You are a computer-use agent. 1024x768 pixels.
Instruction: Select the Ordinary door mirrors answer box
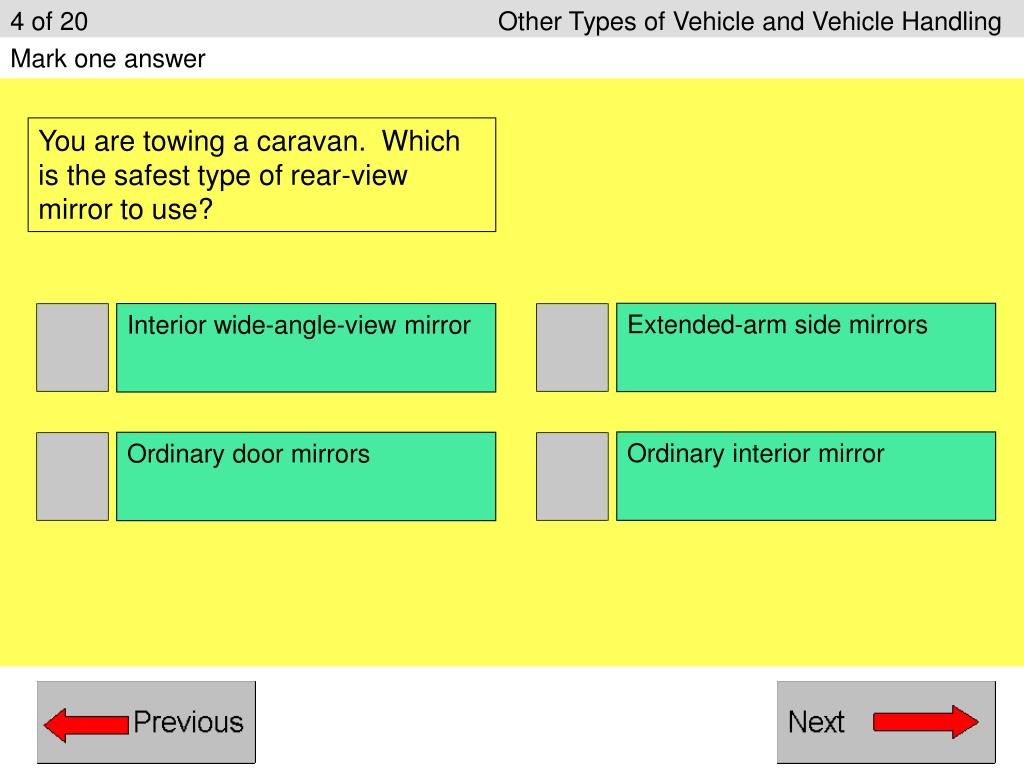point(306,476)
